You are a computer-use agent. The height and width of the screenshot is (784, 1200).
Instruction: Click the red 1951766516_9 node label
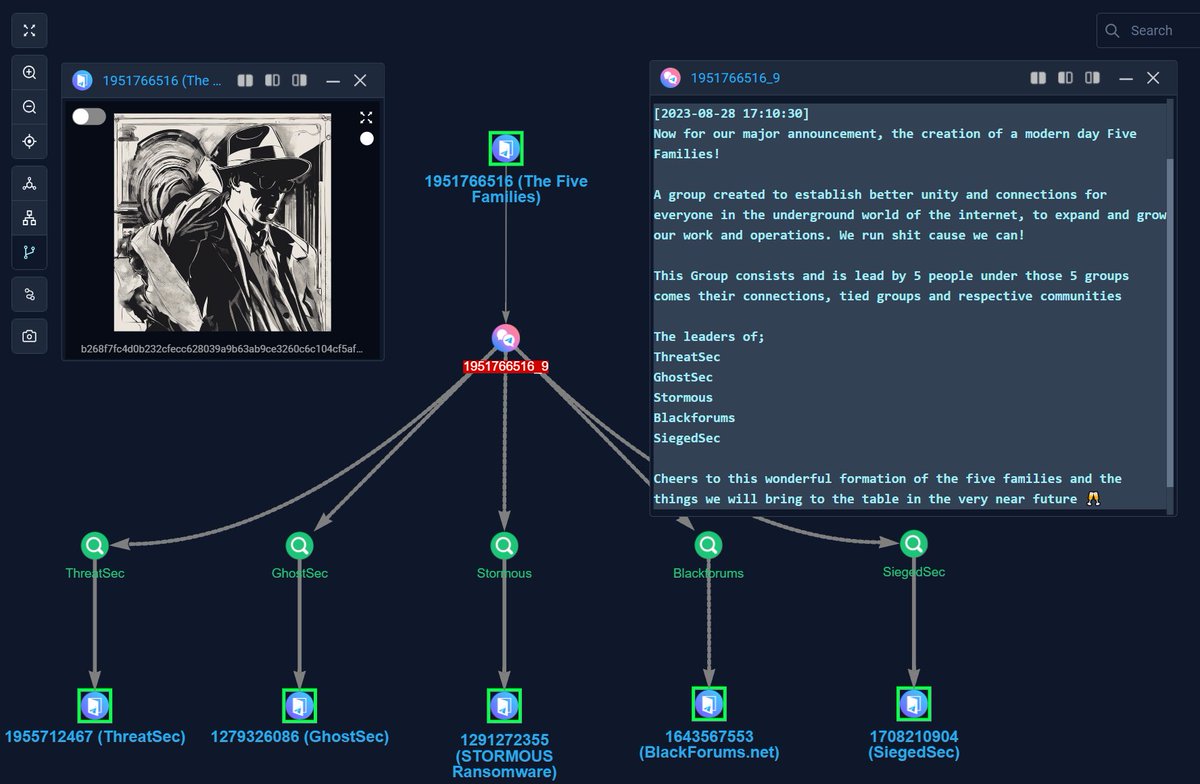point(506,367)
